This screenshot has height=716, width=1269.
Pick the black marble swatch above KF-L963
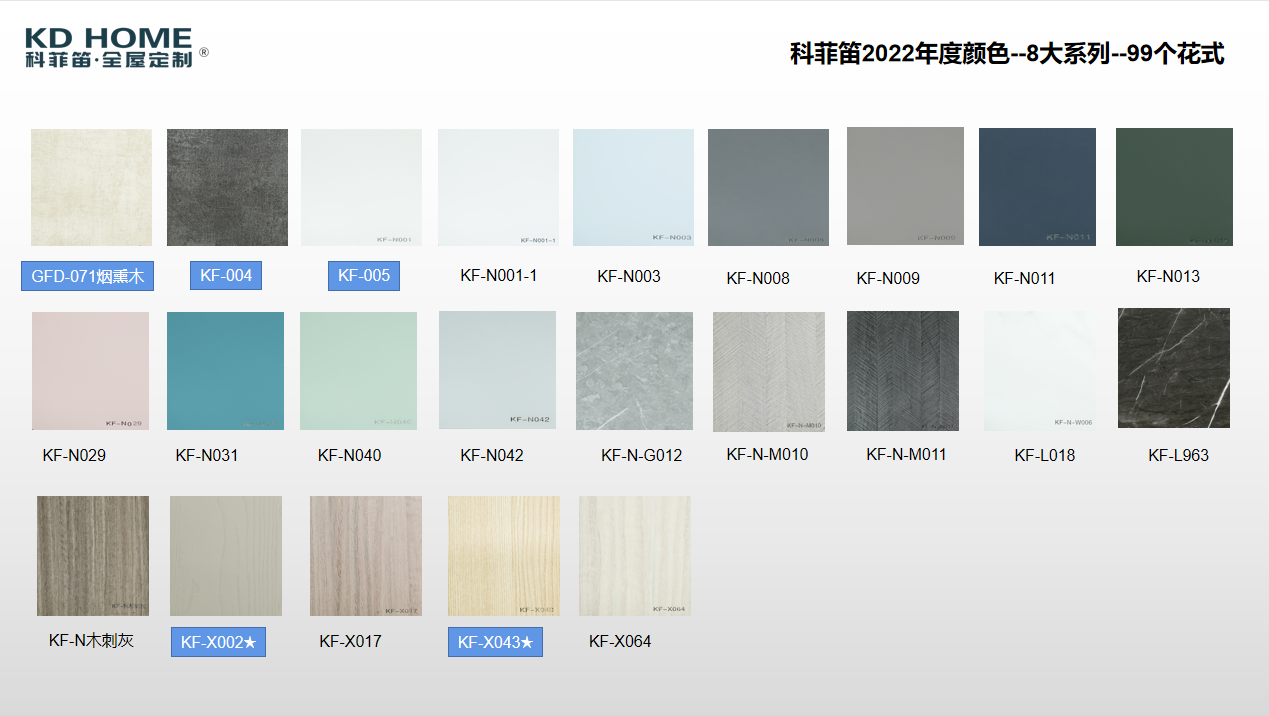(1174, 368)
